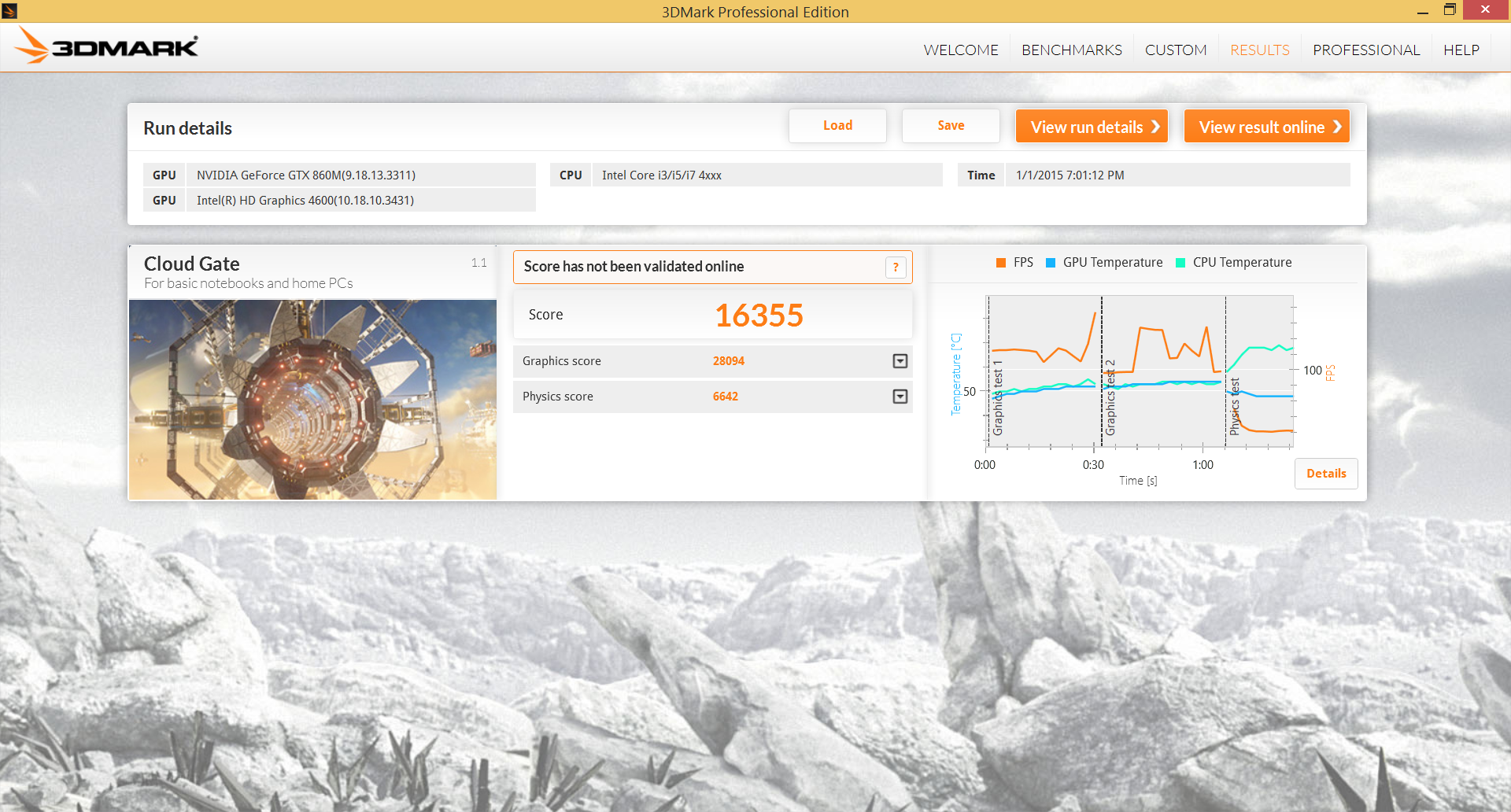1511x812 pixels.
Task: Click View run details button
Action: (1092, 127)
